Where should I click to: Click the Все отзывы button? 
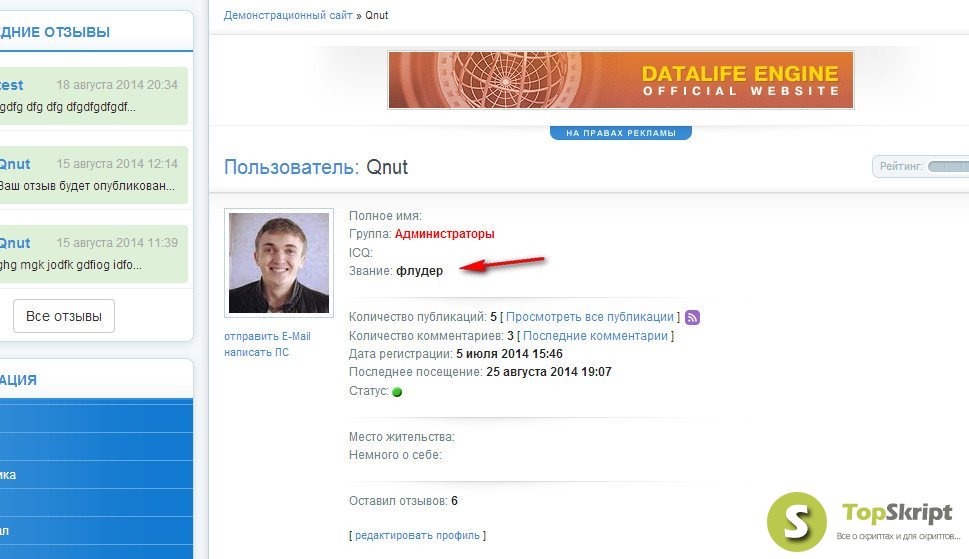pos(64,316)
